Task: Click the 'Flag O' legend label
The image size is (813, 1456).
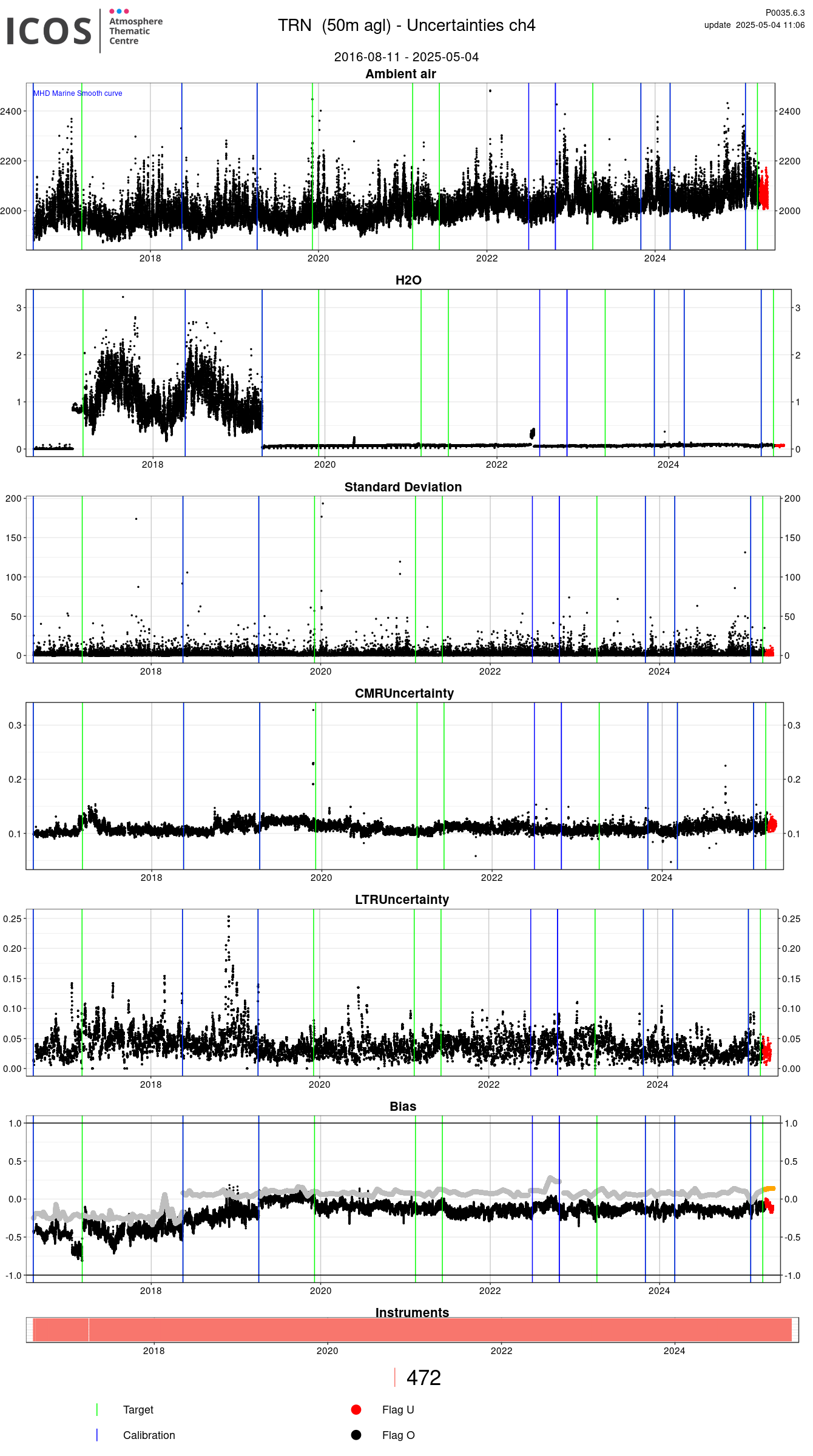Action: click(x=399, y=1435)
